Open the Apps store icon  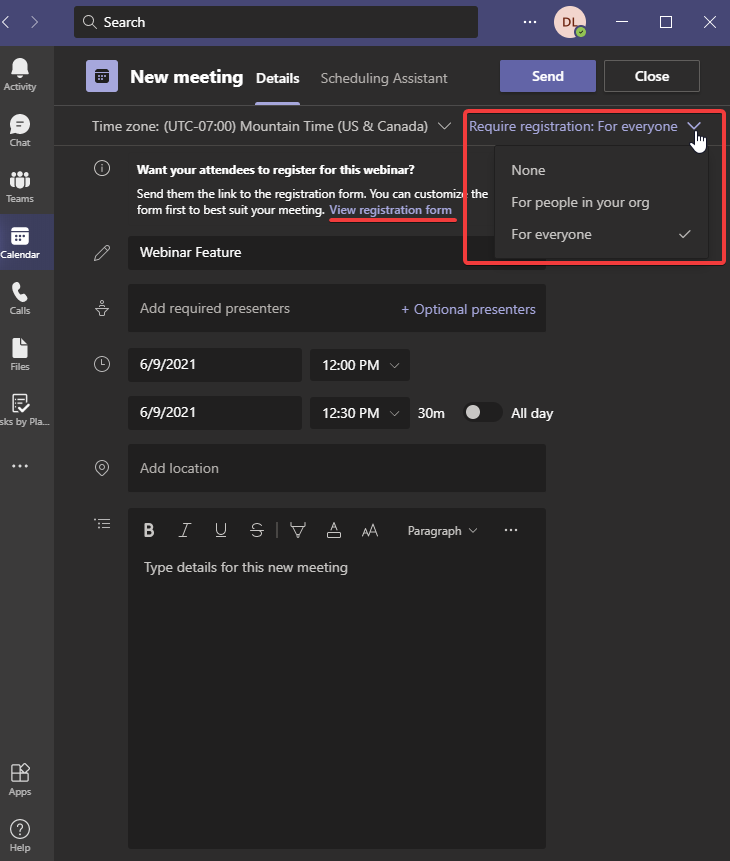[20, 779]
